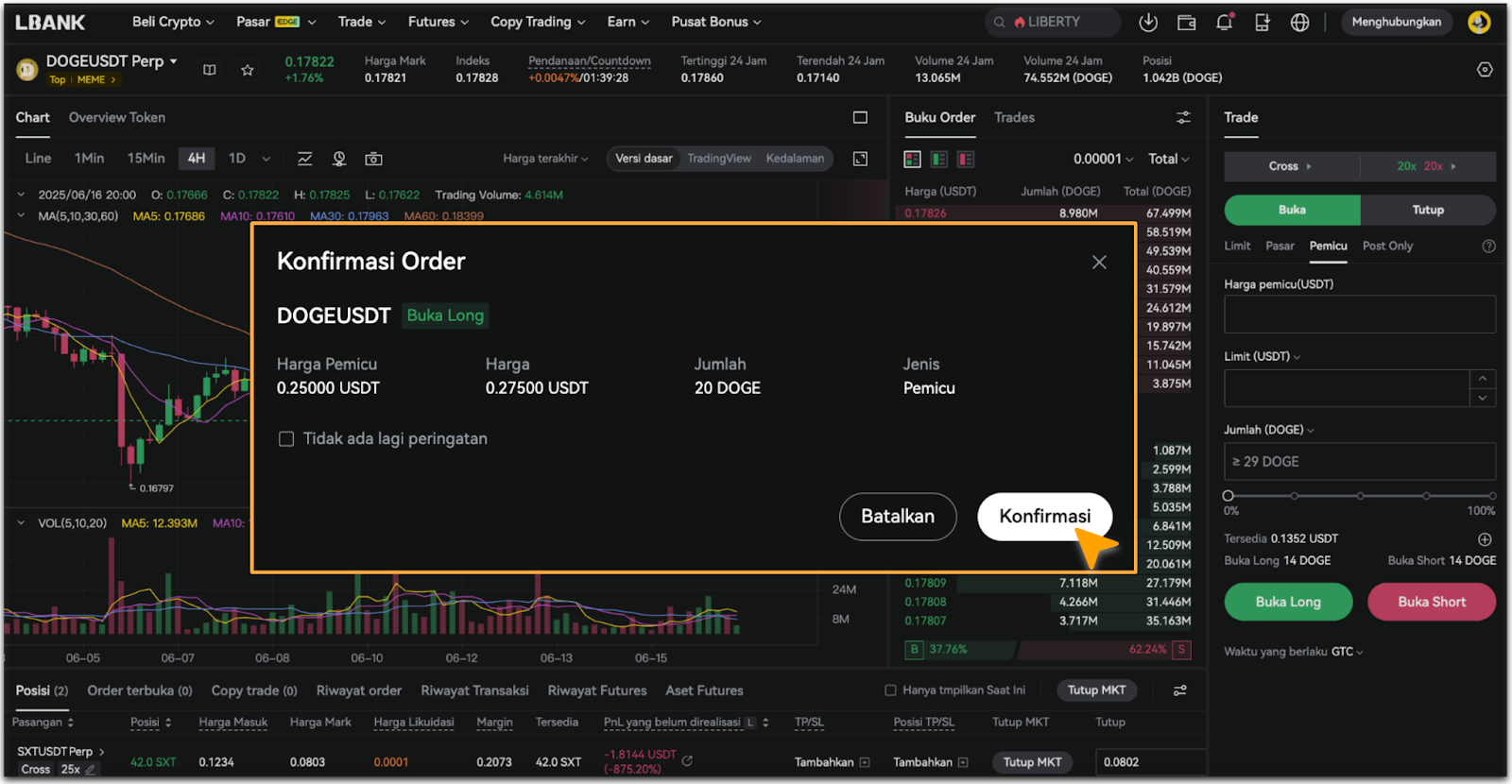The height and width of the screenshot is (784, 1512).
Task: Toggle Hanya tampilkan Saat Ini checkbox
Action: (x=890, y=690)
